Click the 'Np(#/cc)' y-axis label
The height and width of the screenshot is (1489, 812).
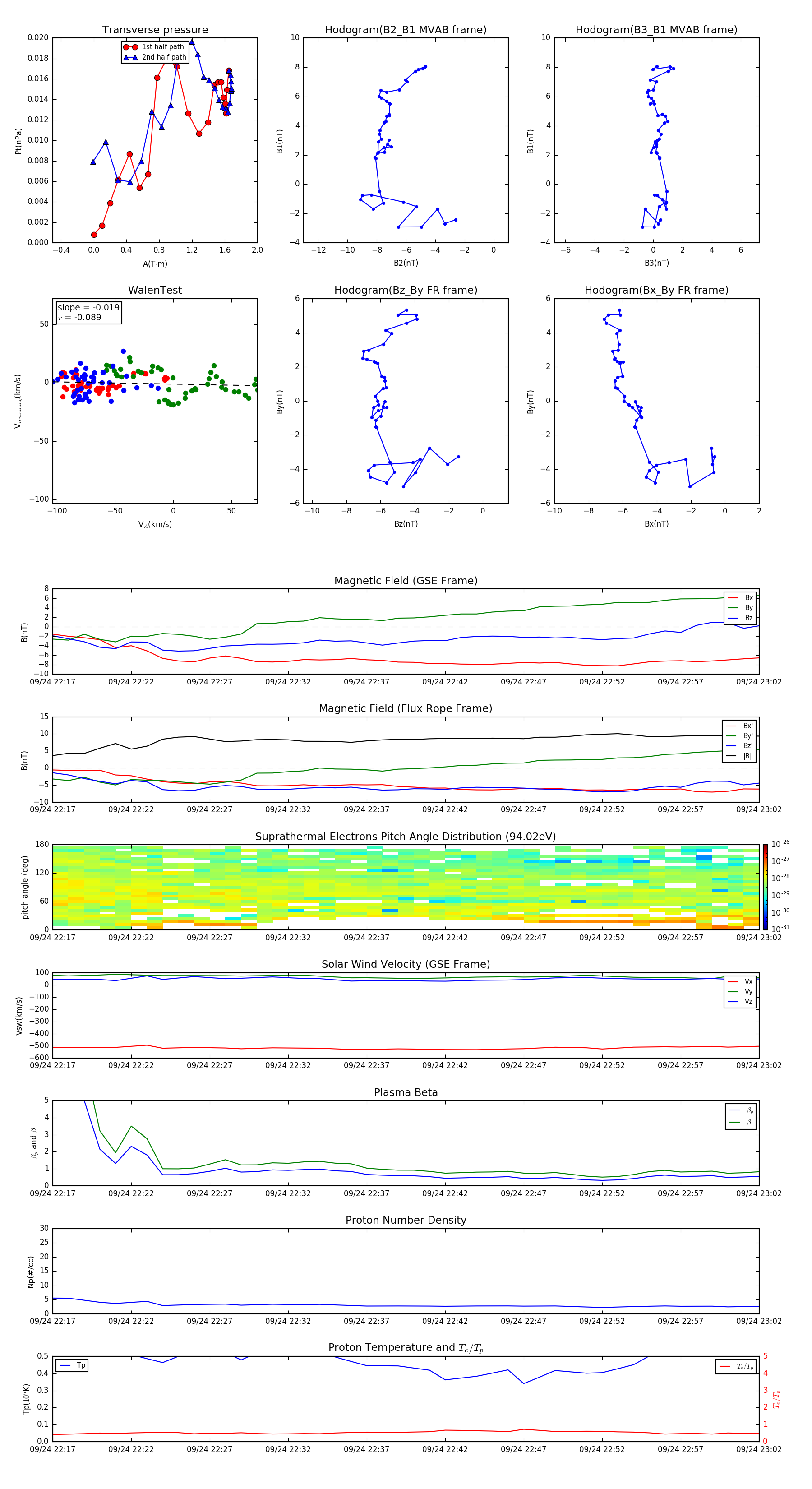coord(31,1272)
